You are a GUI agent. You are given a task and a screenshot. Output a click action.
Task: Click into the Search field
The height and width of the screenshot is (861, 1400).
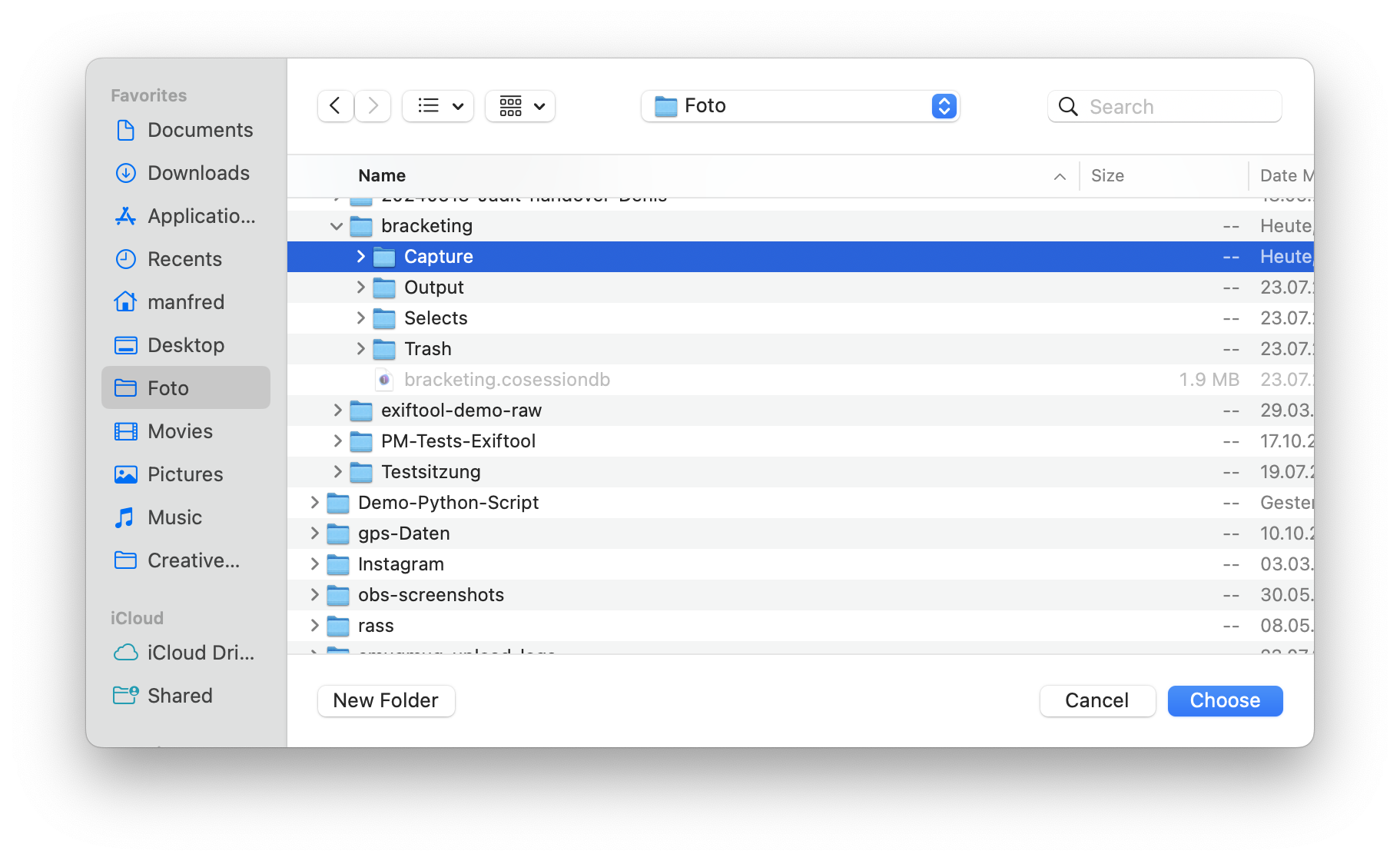[x=1165, y=106]
